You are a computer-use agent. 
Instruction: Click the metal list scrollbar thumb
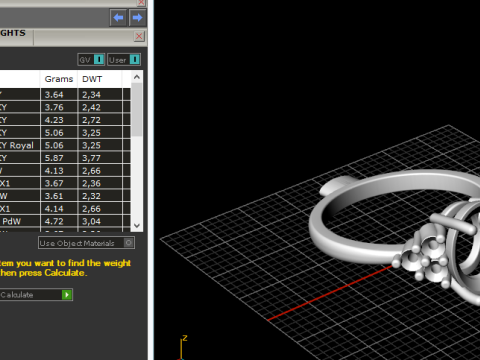tap(137, 109)
